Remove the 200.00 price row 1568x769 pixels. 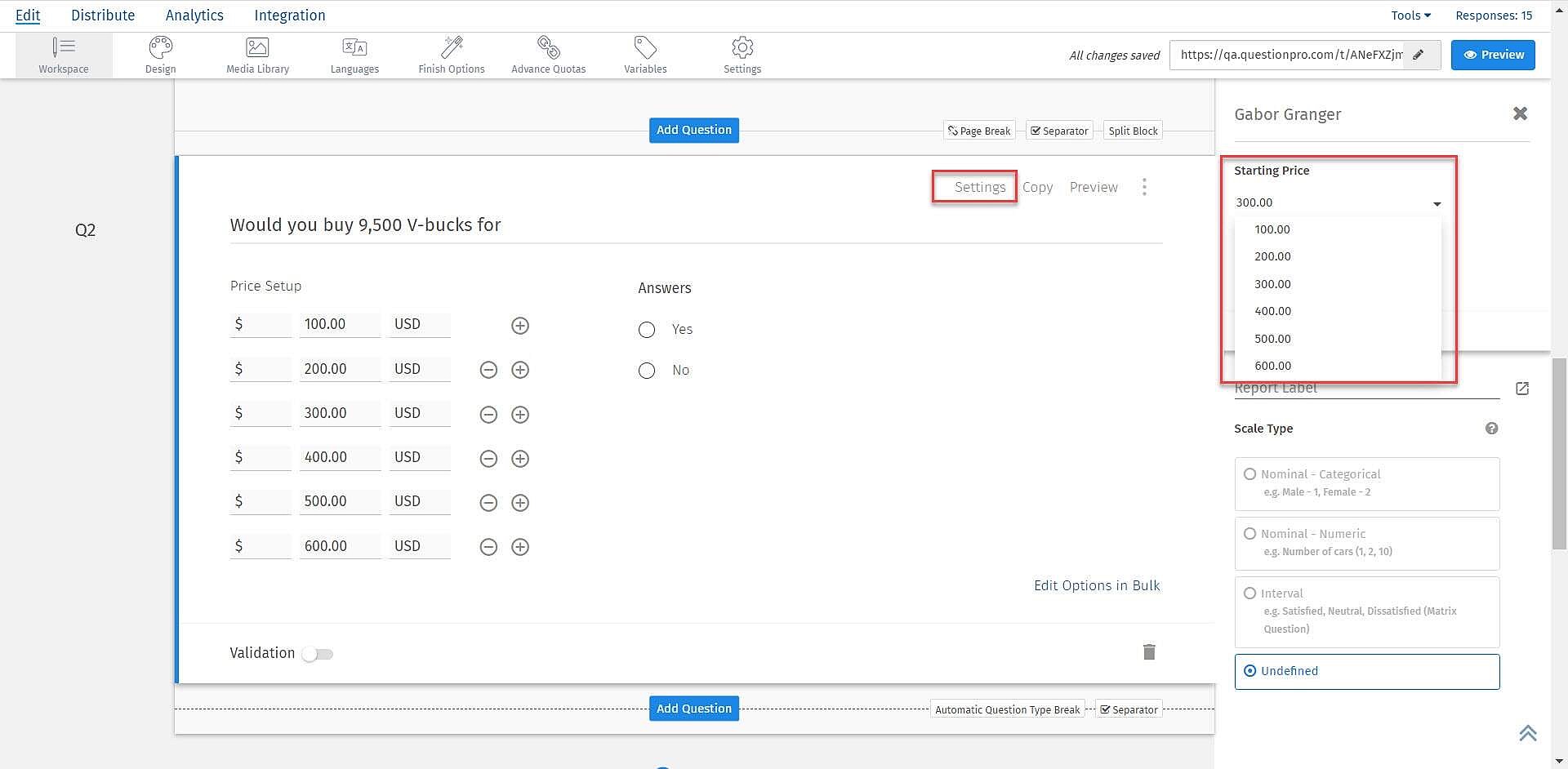click(488, 370)
